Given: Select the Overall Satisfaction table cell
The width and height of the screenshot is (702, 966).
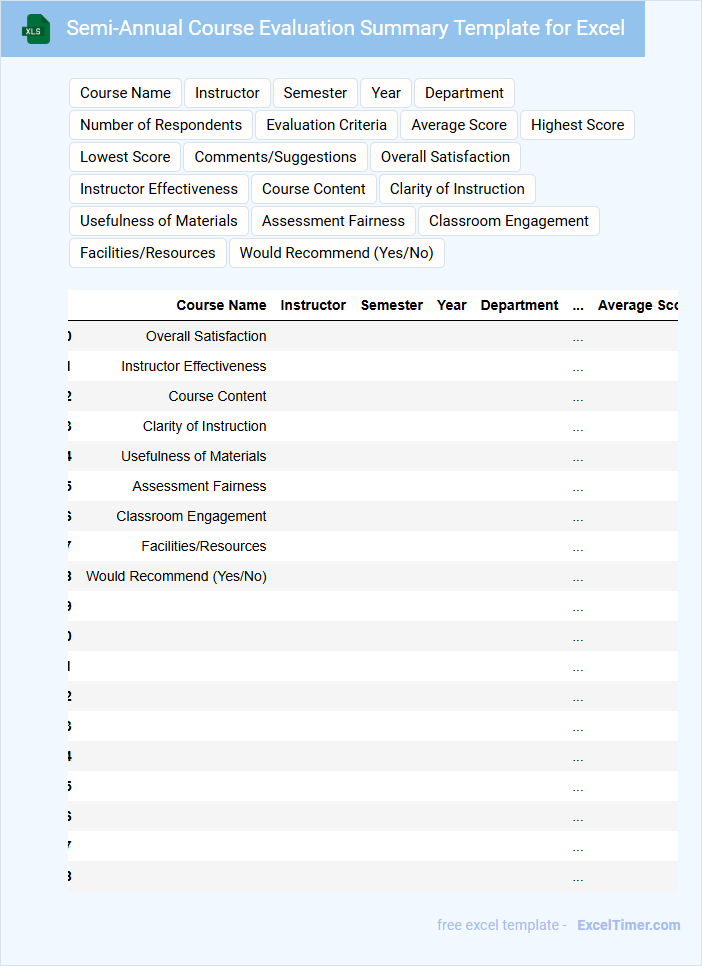Looking at the screenshot, I should pyautogui.click(x=206, y=336).
